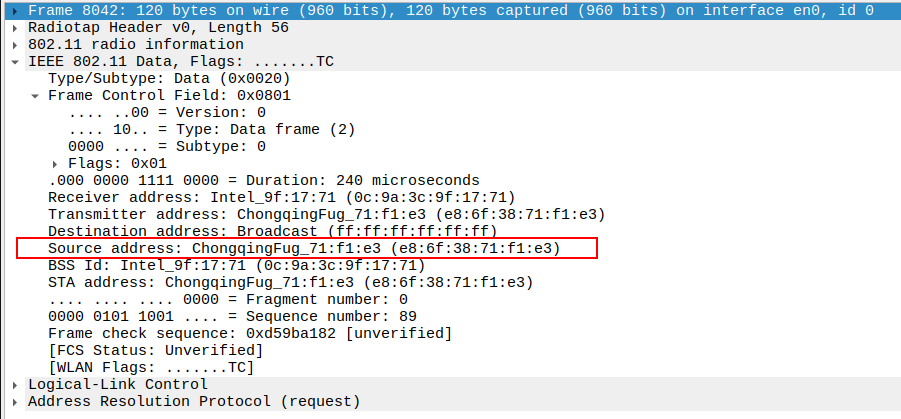The image size is (901, 419).
Task: Expand the Frame 8042 summary row
Action: click(x=14, y=10)
